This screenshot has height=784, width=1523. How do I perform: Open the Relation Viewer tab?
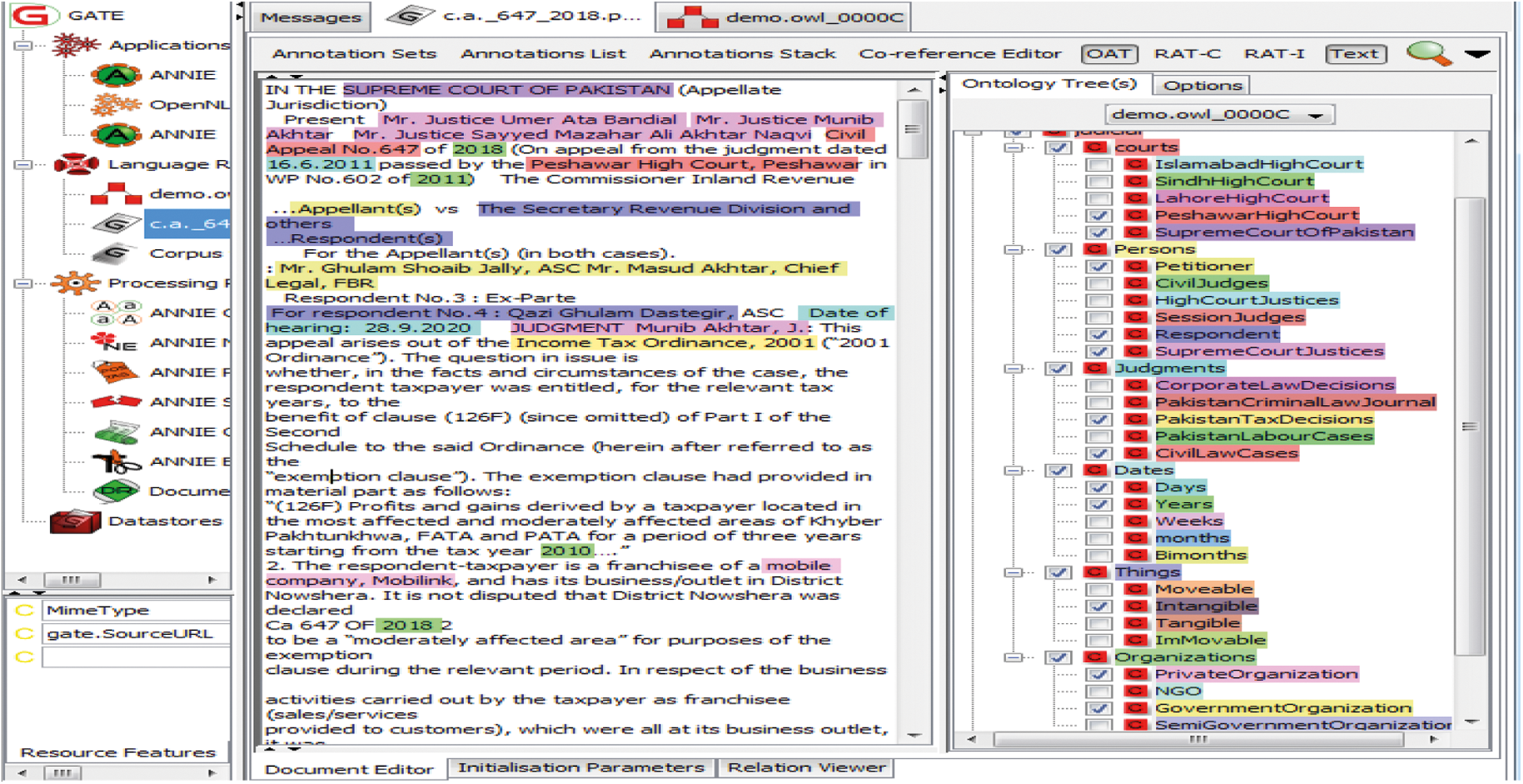click(x=806, y=768)
